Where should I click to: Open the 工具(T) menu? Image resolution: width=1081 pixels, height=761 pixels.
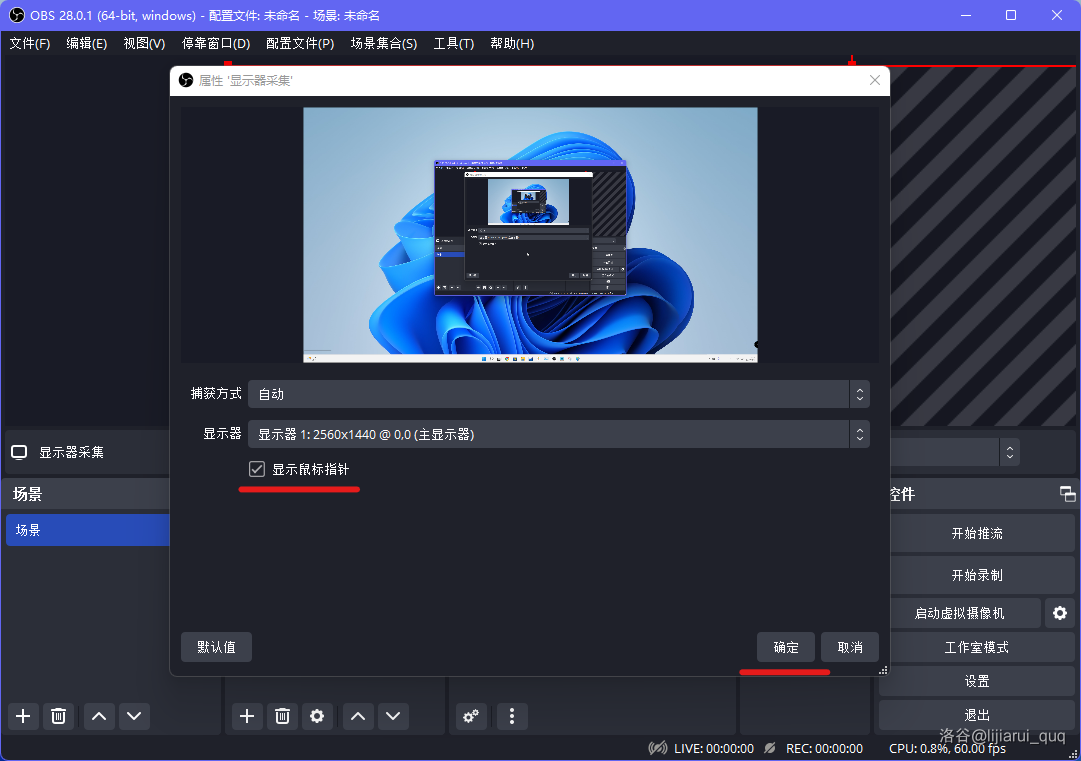(454, 43)
